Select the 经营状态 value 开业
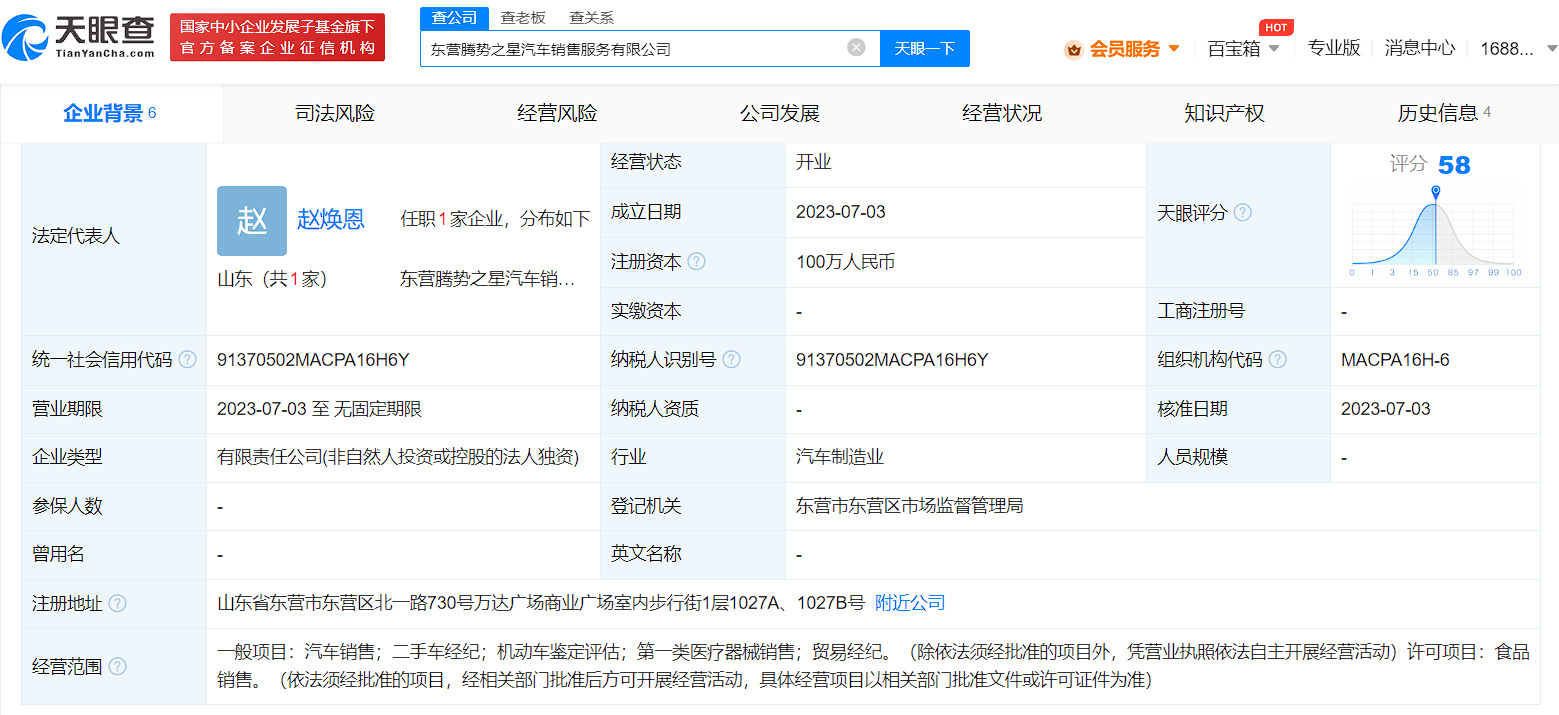Screen dimensions: 1559x715 pos(814,162)
